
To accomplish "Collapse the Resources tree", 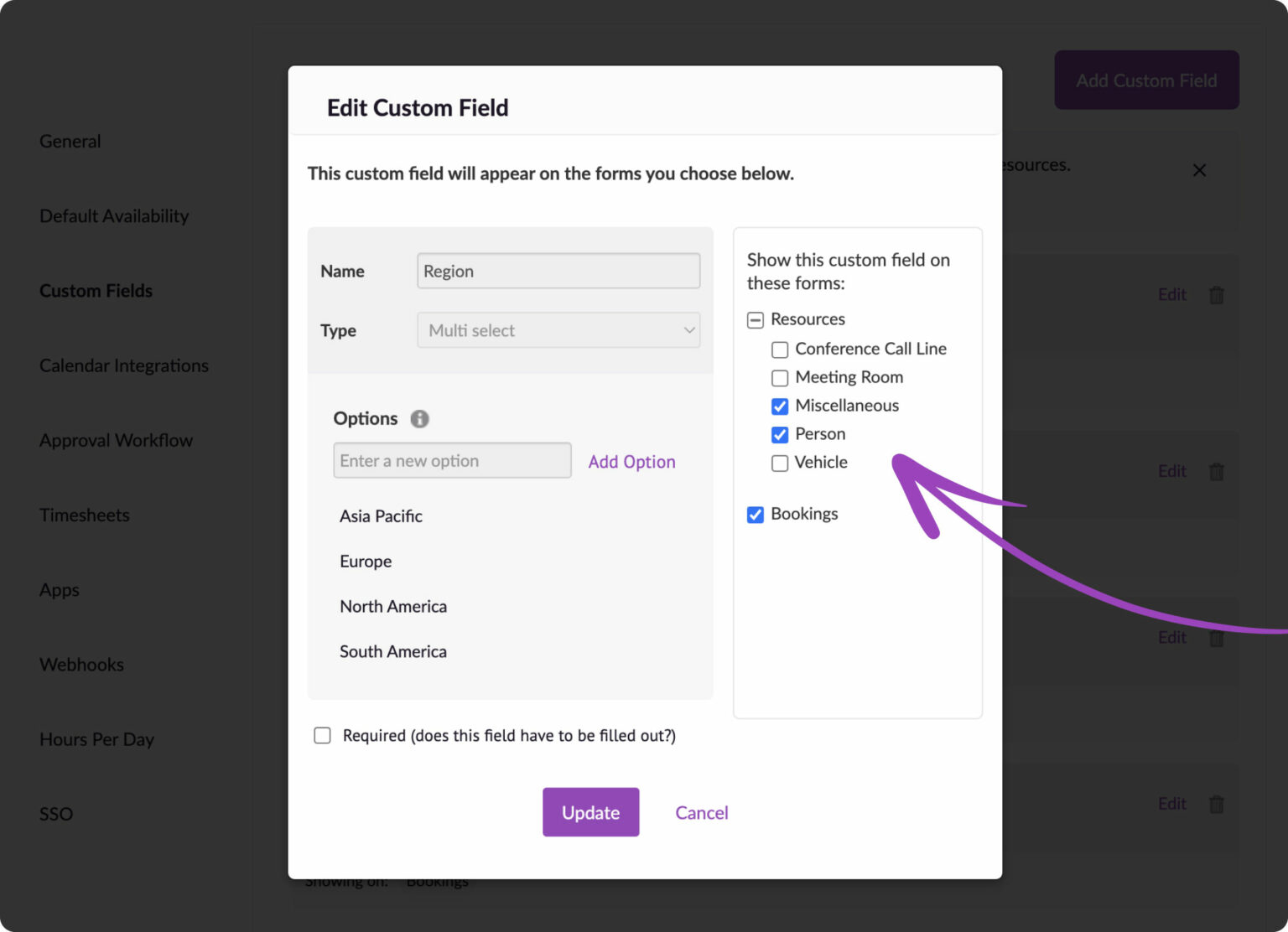I will pyautogui.click(x=755, y=319).
